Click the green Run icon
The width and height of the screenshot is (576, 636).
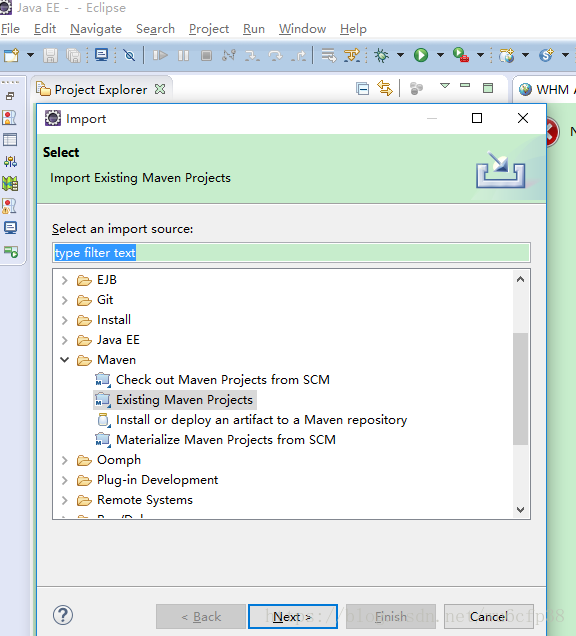[421, 55]
